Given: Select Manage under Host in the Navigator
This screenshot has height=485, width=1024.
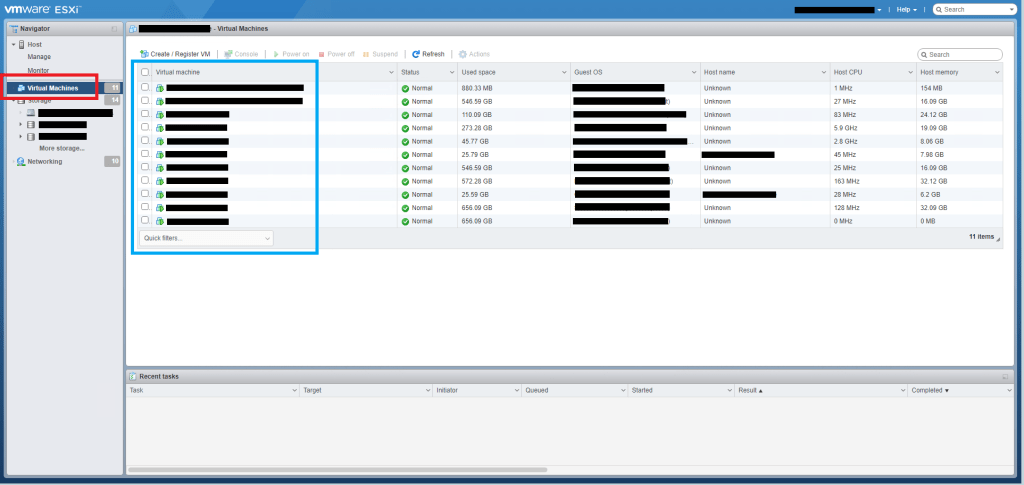Looking at the screenshot, I should click(x=39, y=57).
